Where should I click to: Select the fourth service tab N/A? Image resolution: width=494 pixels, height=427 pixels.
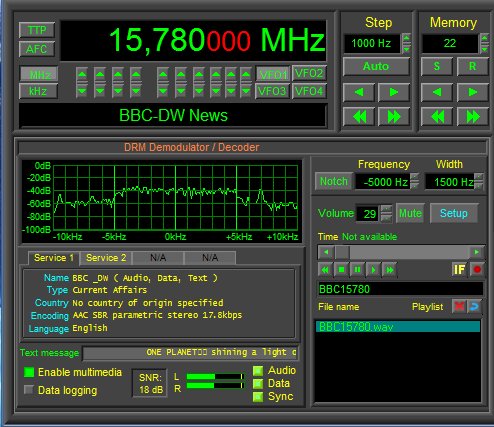(210, 258)
